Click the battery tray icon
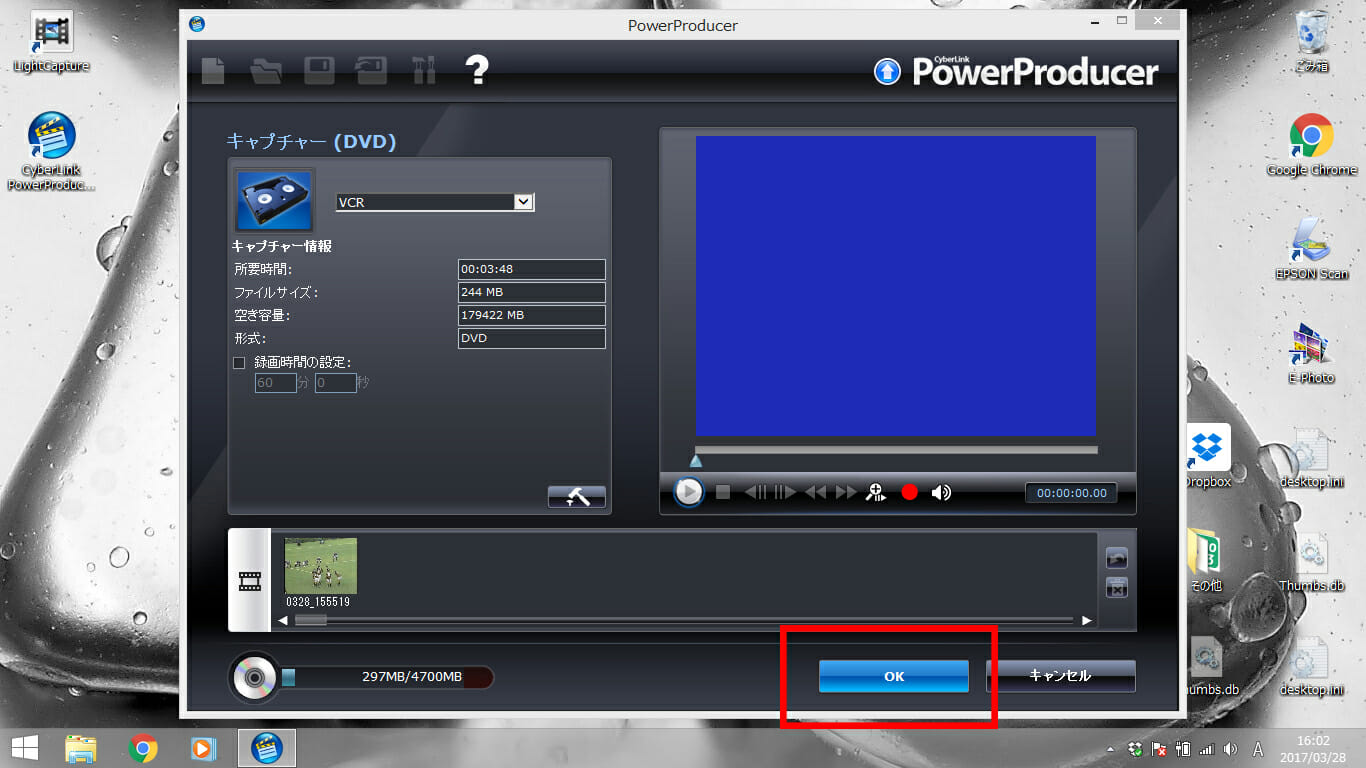Viewport: 1366px width, 768px height. 1183,749
